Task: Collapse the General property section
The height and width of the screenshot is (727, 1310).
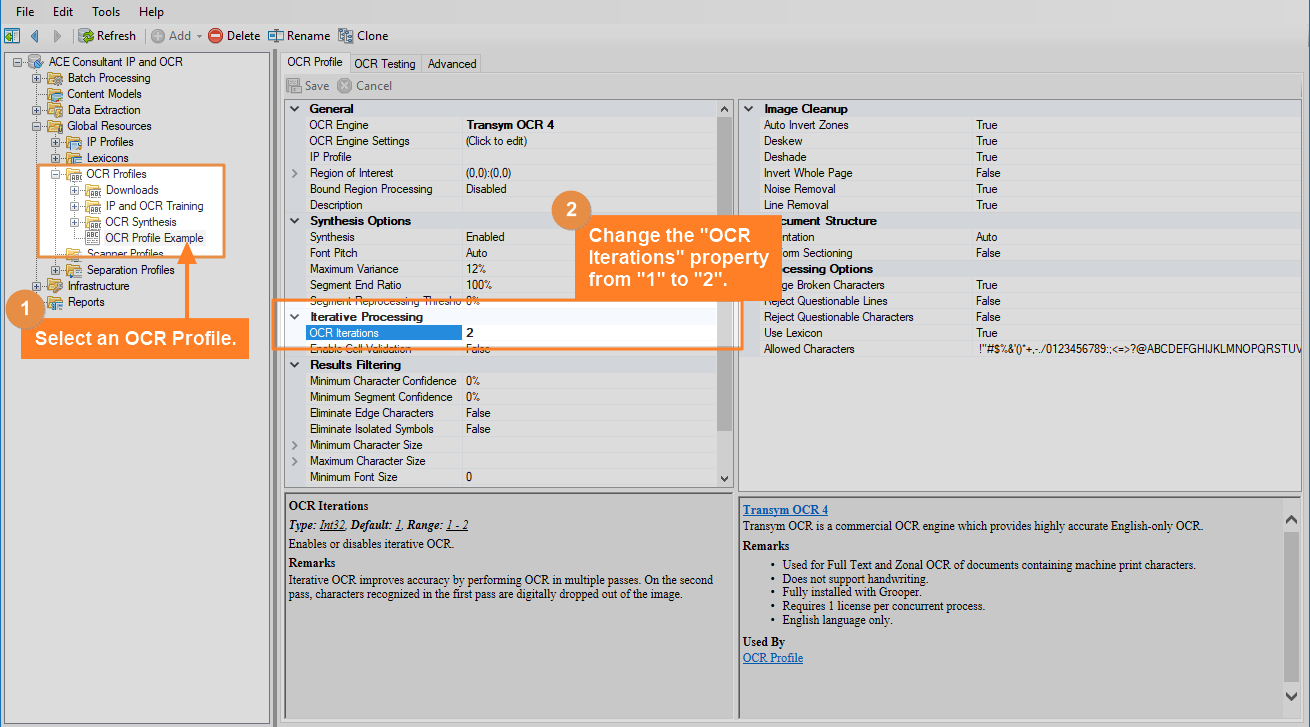Action: click(294, 109)
